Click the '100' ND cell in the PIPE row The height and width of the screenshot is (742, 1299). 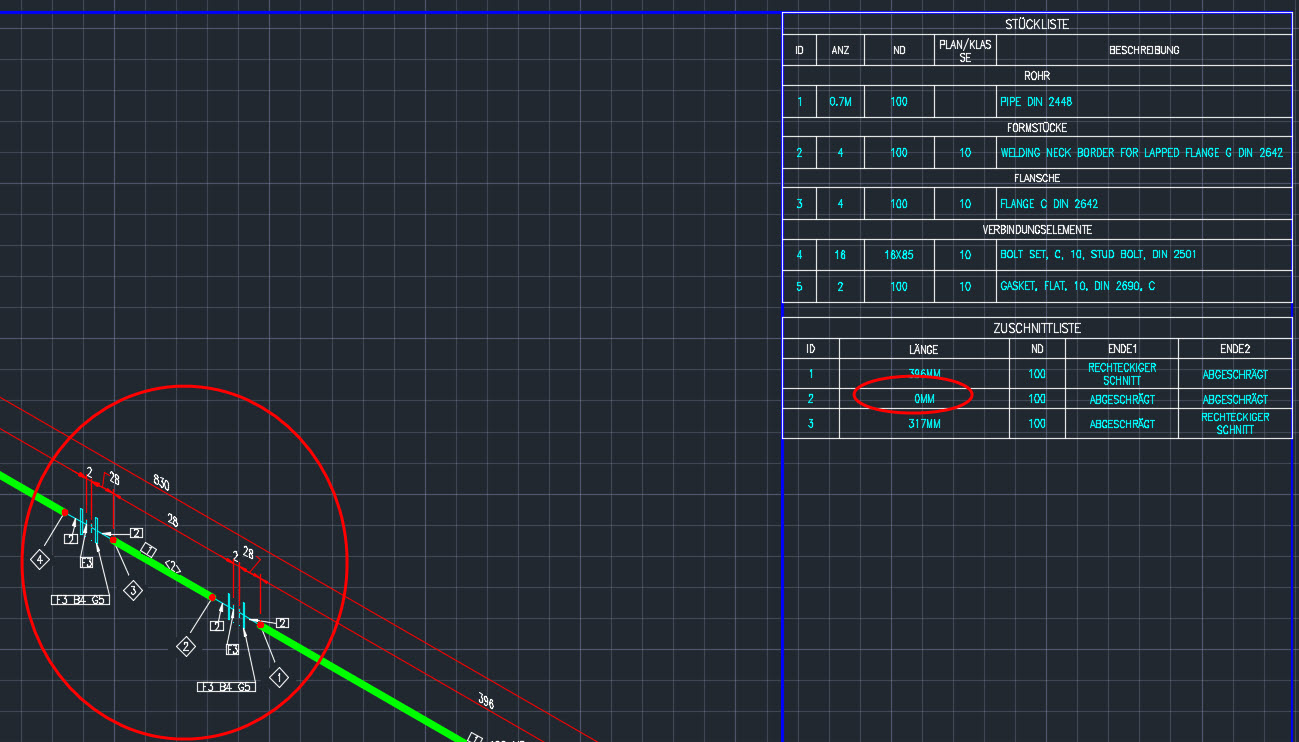pyautogui.click(x=899, y=102)
